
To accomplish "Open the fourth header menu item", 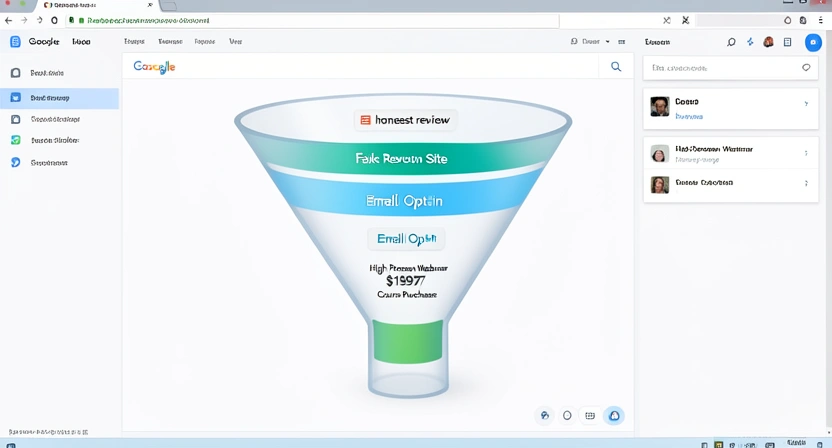I will [x=236, y=41].
